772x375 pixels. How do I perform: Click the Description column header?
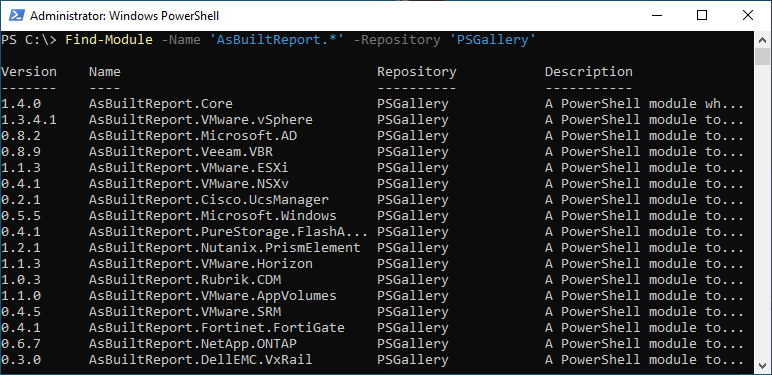coord(588,72)
